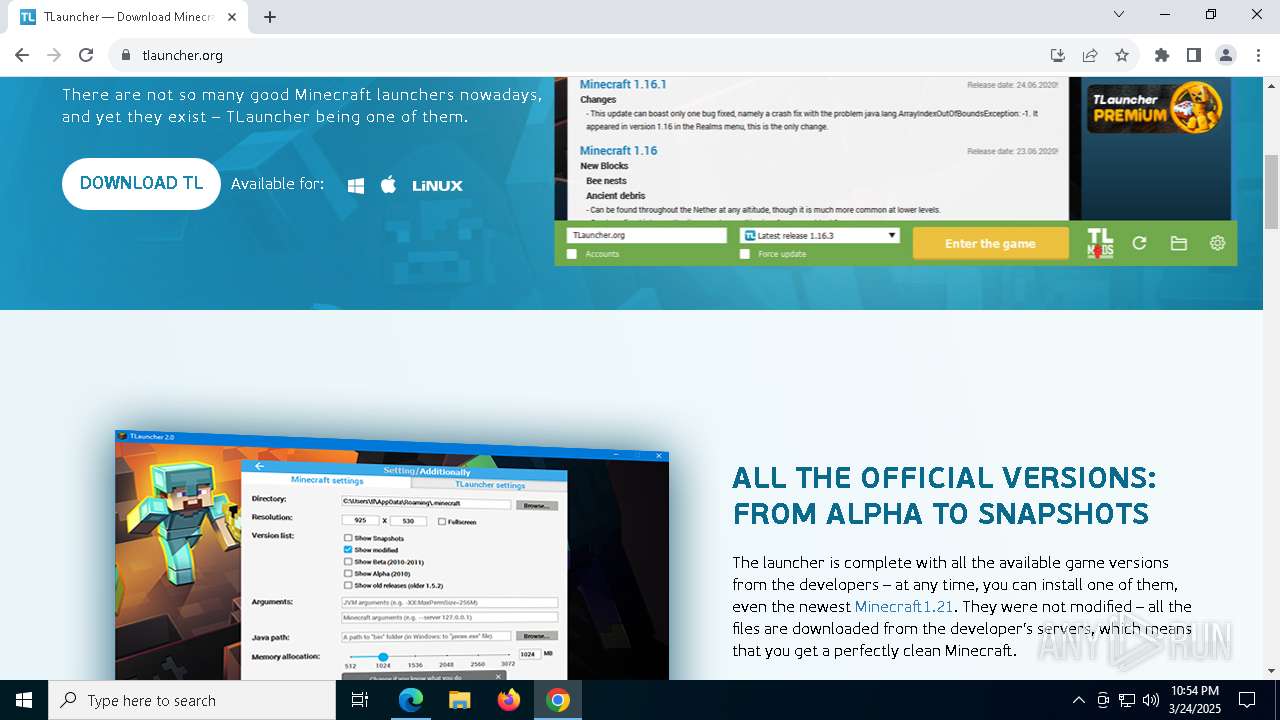Open the settings gear in launcher preview

point(1217,243)
